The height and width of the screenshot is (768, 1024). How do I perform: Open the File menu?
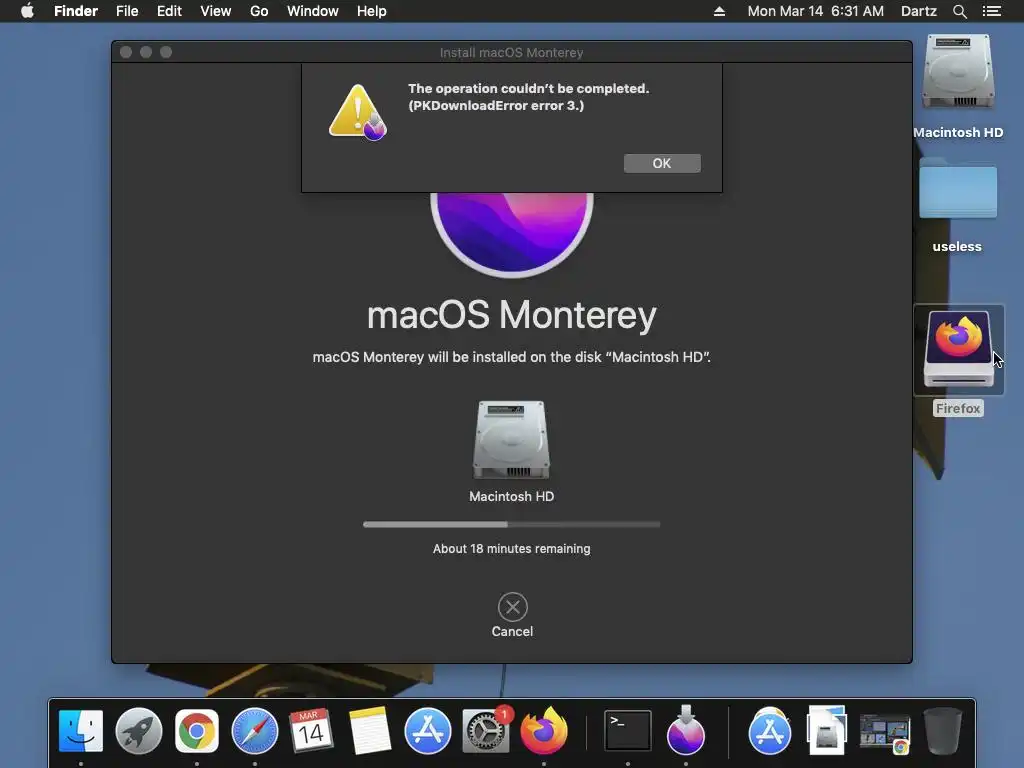(127, 11)
